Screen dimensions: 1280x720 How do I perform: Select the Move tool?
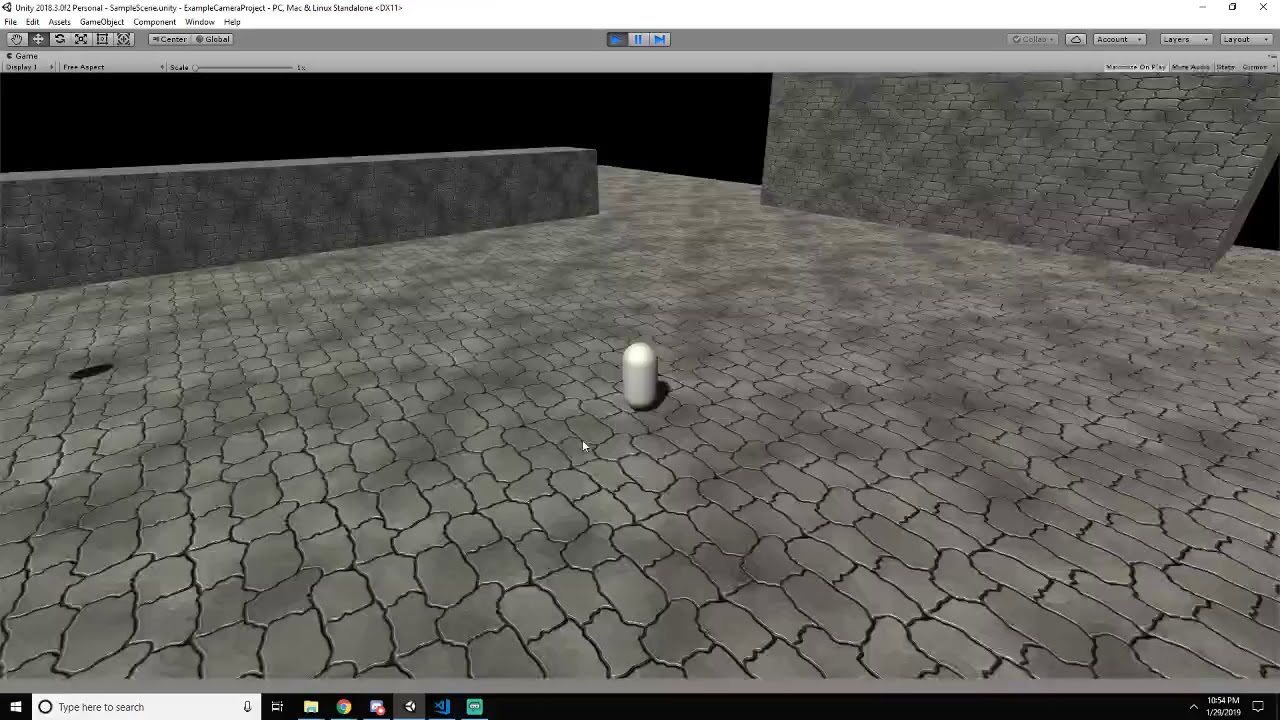[x=38, y=39]
